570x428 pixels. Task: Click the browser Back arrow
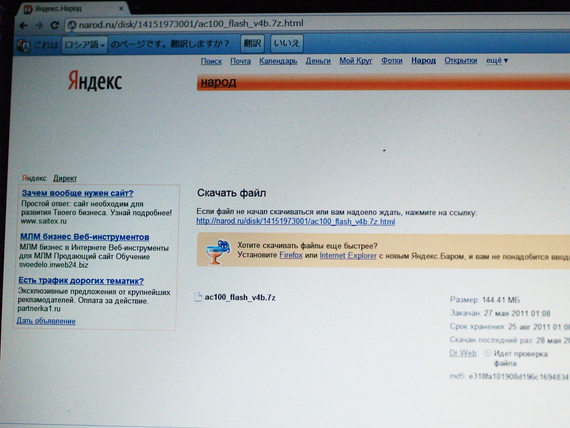click(x=24, y=25)
